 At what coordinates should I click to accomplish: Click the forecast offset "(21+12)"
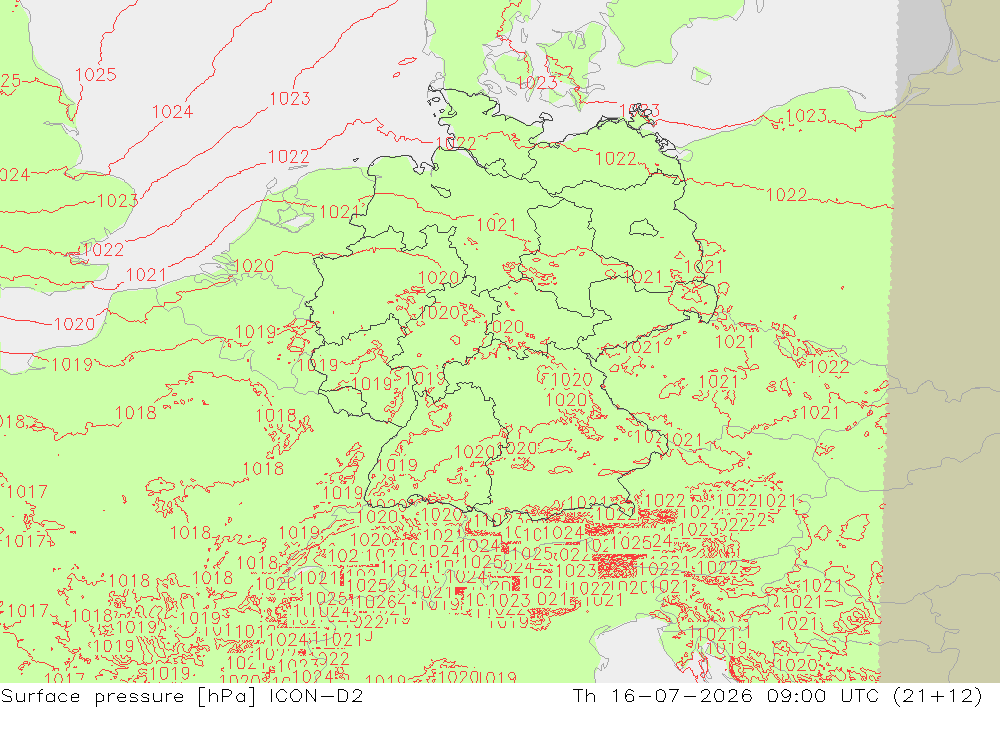(x=938, y=696)
